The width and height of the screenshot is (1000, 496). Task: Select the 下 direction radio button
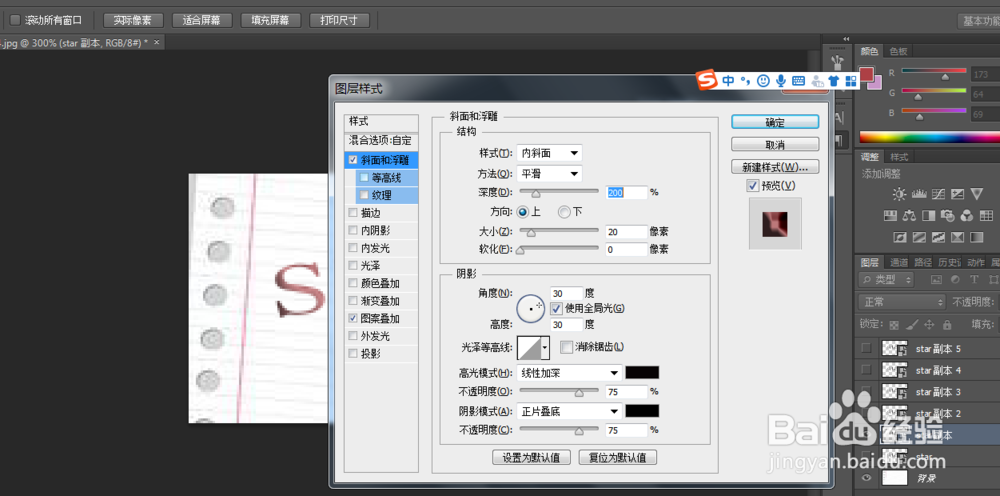tap(564, 212)
